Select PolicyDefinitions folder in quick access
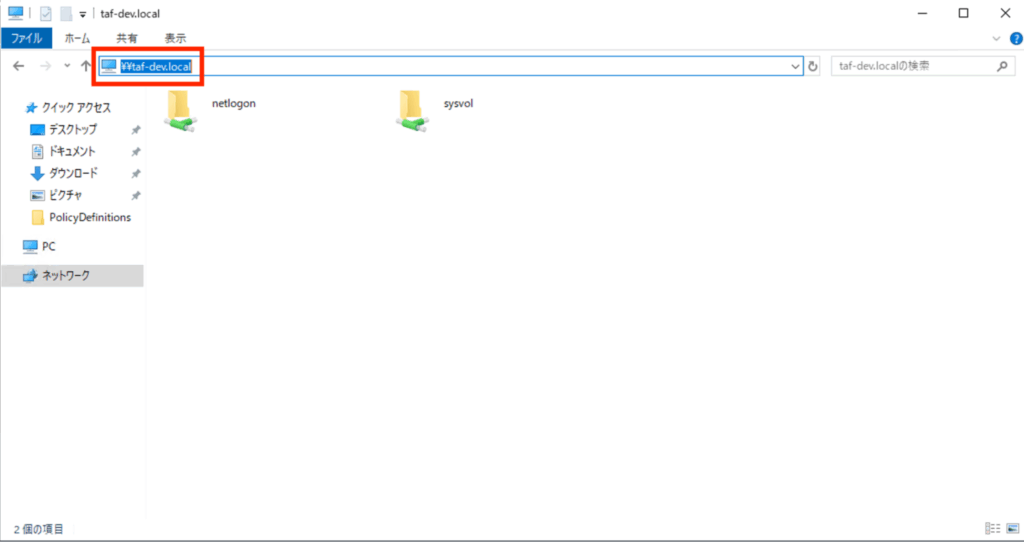The height and width of the screenshot is (542, 1024). [89, 217]
